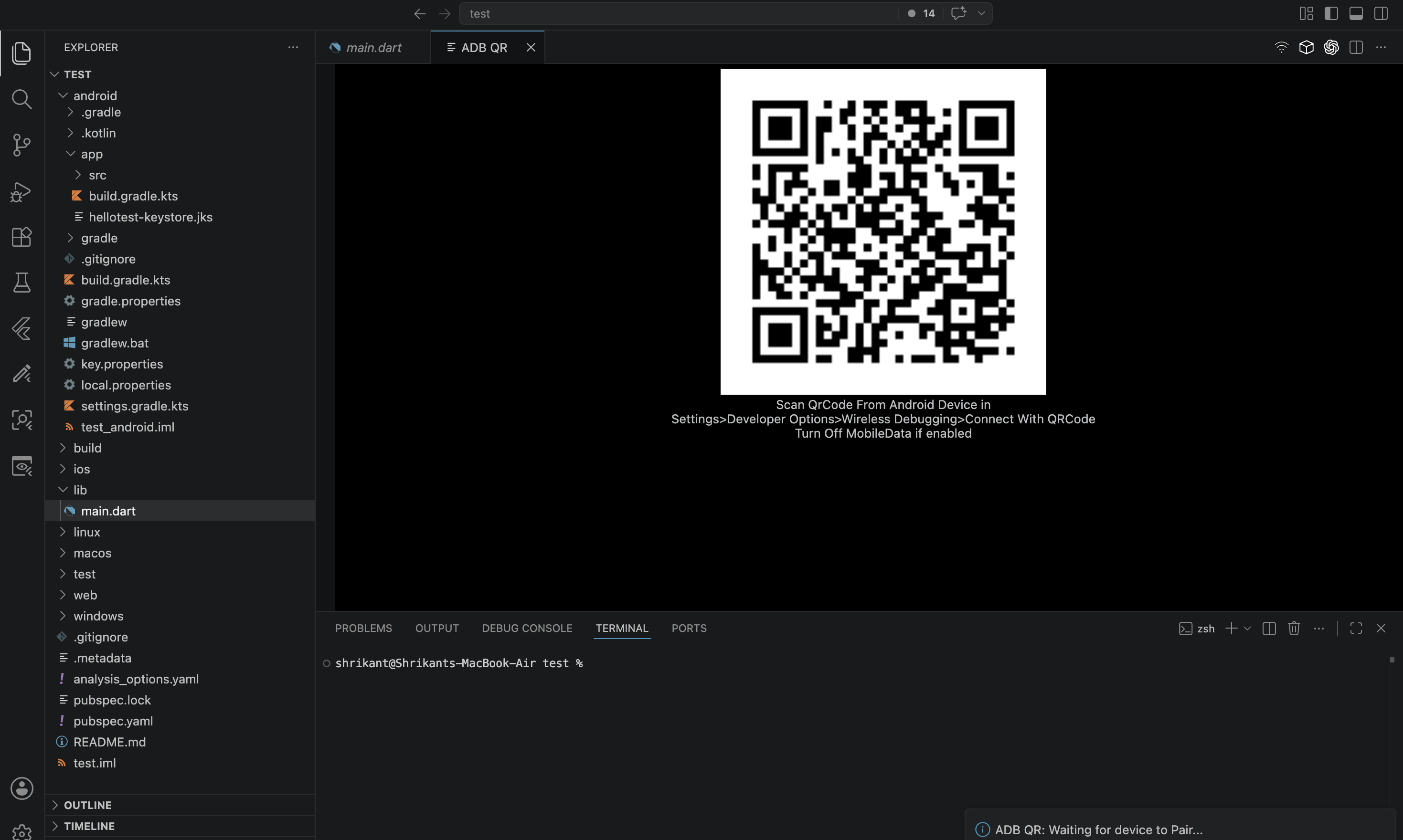Open the Flutter sidebar icon
1403x840 pixels.
click(x=21, y=328)
